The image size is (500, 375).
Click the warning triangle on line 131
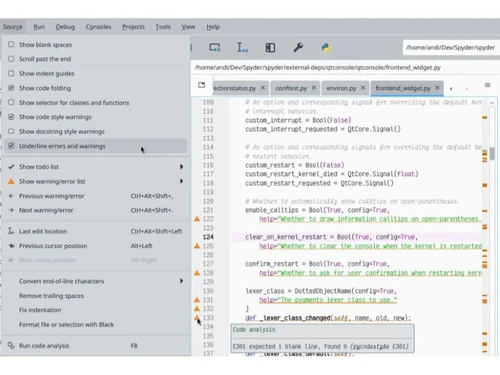click(x=197, y=300)
